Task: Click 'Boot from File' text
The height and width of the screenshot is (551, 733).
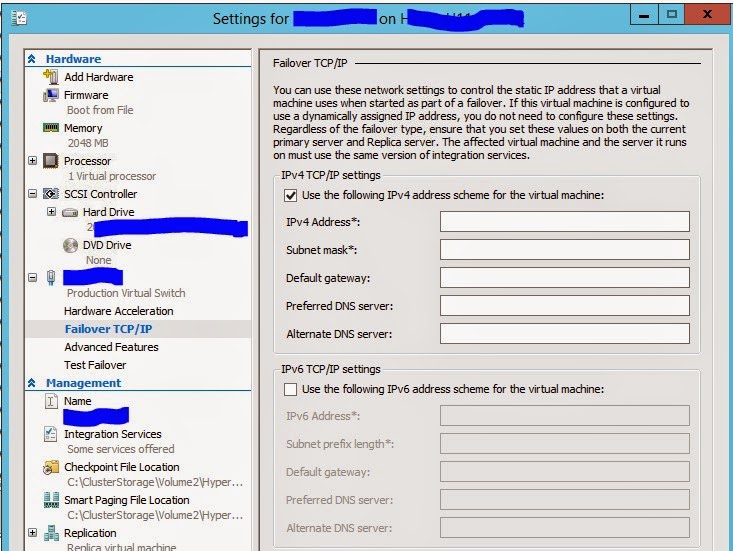Action: point(100,110)
